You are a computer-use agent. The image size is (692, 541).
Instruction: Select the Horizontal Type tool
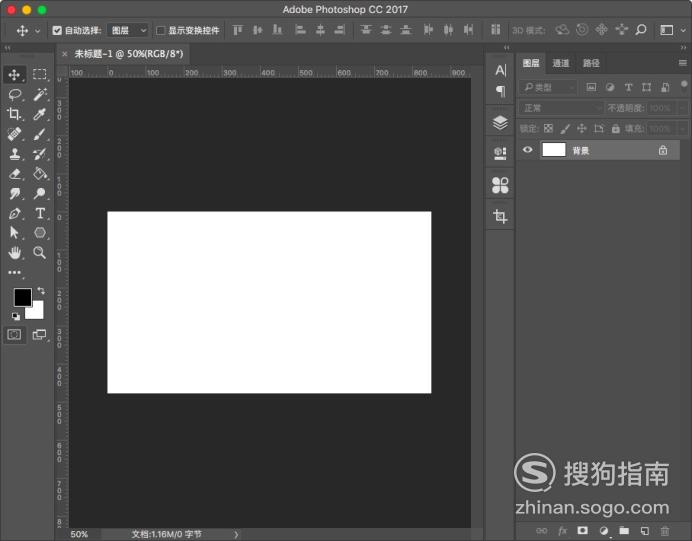click(40, 213)
